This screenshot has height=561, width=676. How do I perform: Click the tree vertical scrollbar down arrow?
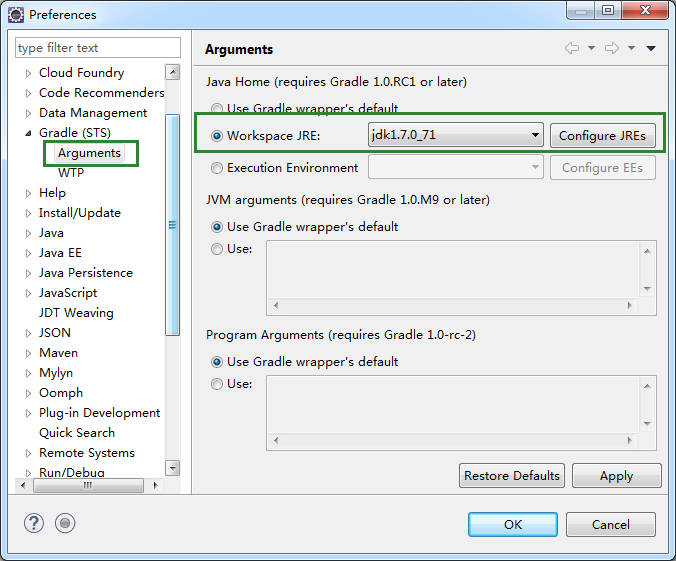(172, 467)
